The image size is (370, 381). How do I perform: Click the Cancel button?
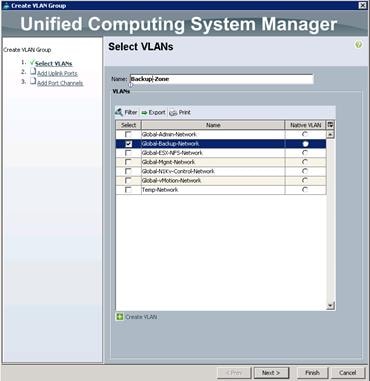348,373
